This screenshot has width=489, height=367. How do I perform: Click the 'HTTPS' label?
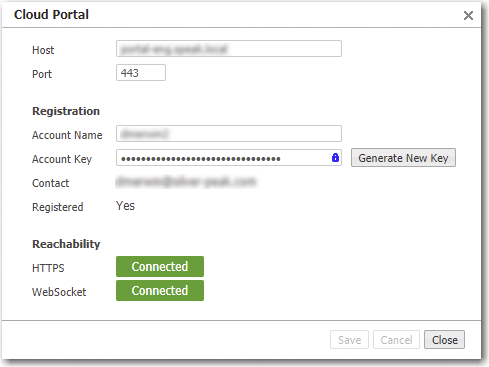48,268
